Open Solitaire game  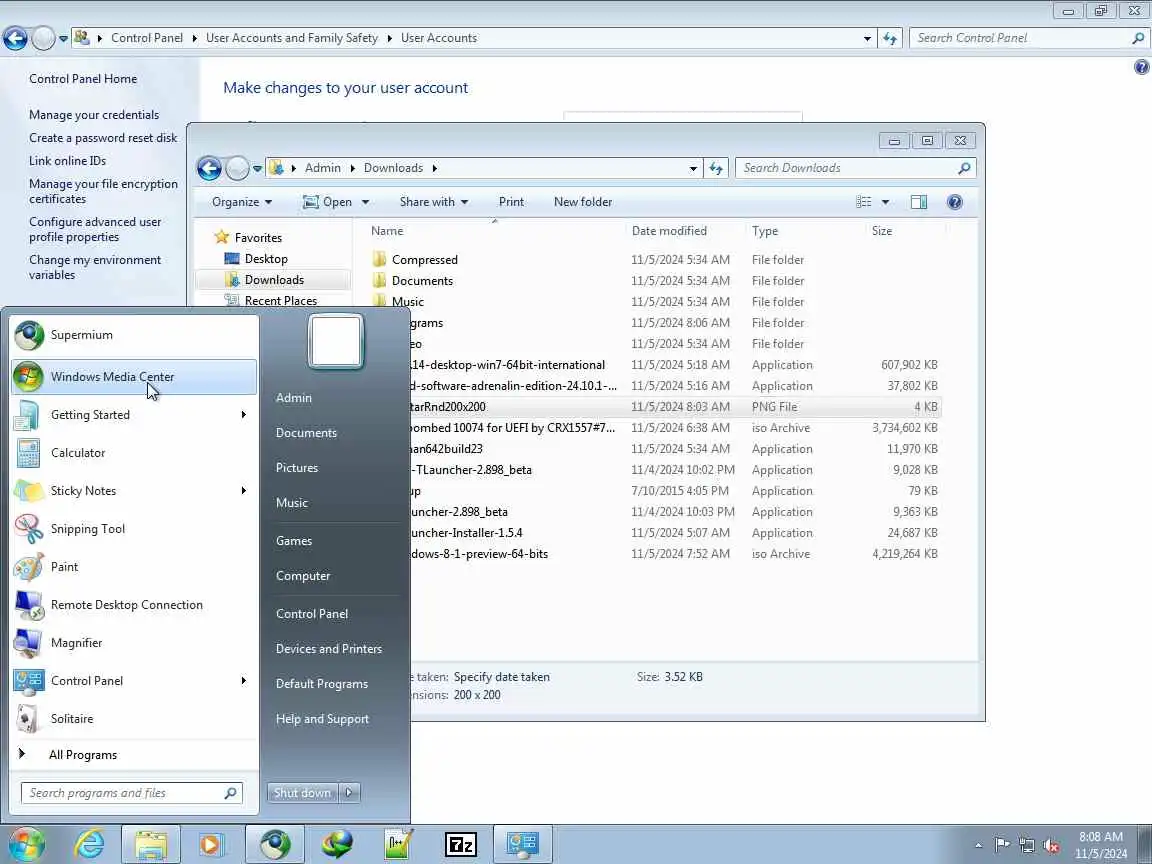pyautogui.click(x=134, y=719)
